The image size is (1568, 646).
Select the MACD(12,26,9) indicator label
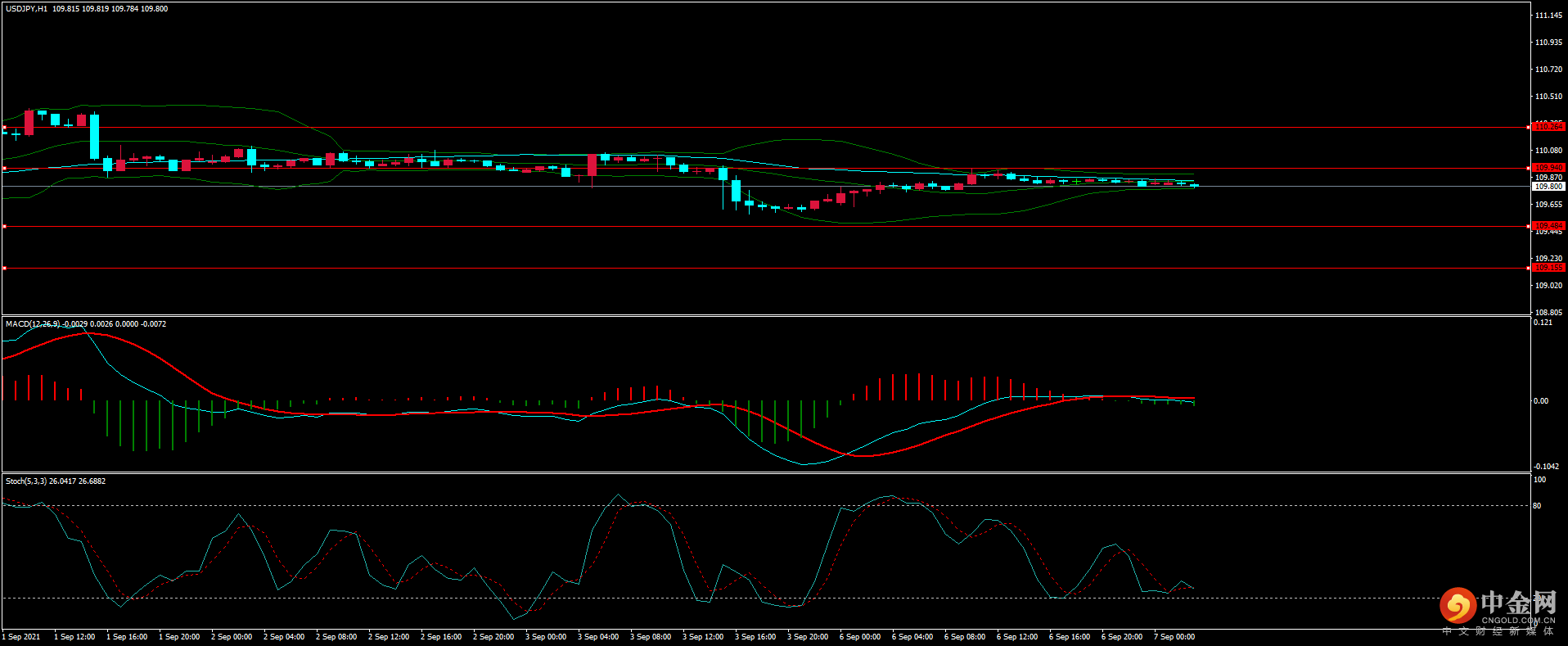pos(33,324)
